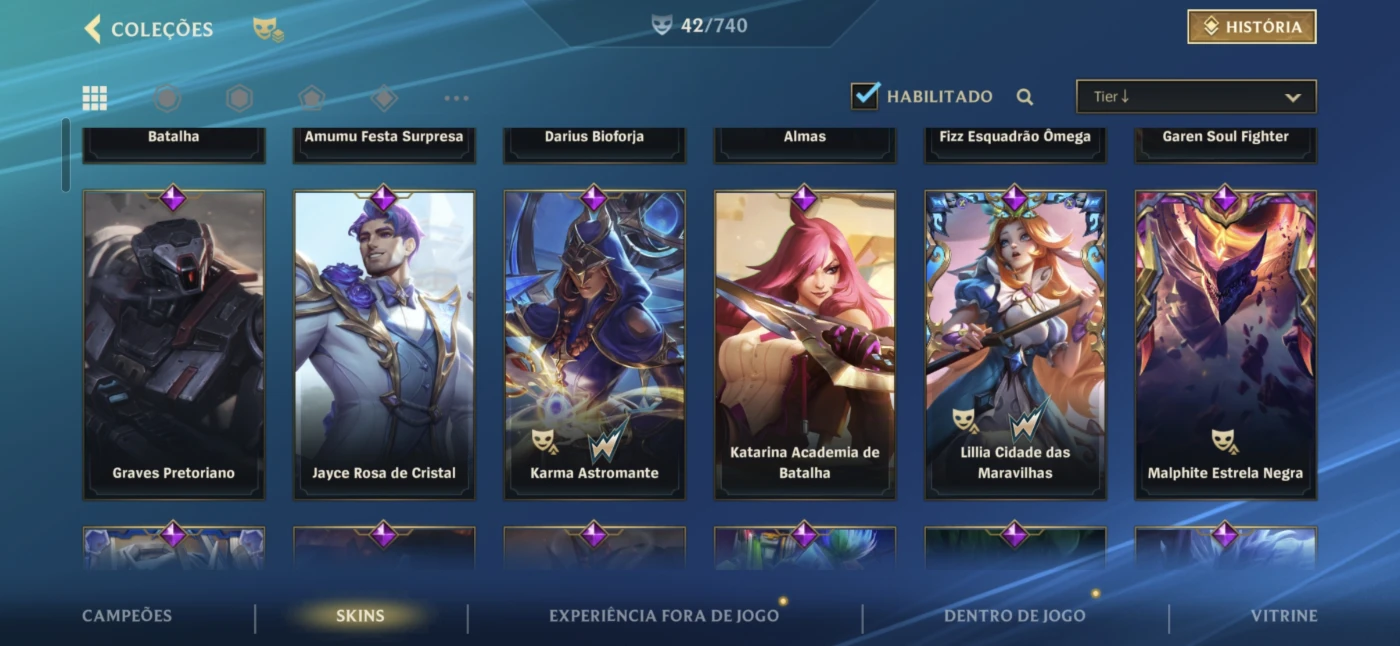Screen dimensions: 1400x646
Task: Select the grid all-skins filter icon
Action: click(95, 98)
